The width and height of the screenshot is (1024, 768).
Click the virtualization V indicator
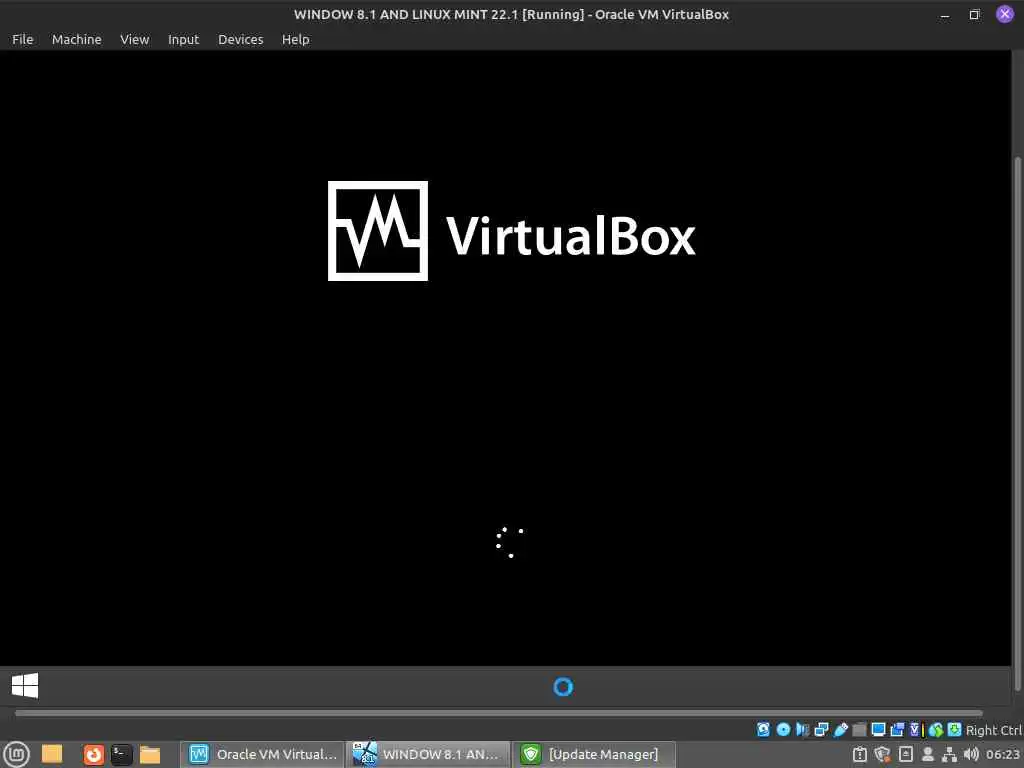click(x=915, y=729)
